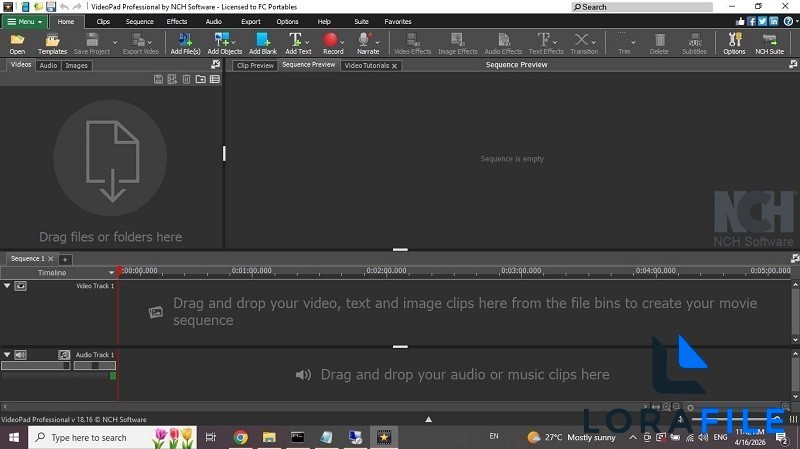
Task: Click the Search field in title bar
Action: [642, 7]
